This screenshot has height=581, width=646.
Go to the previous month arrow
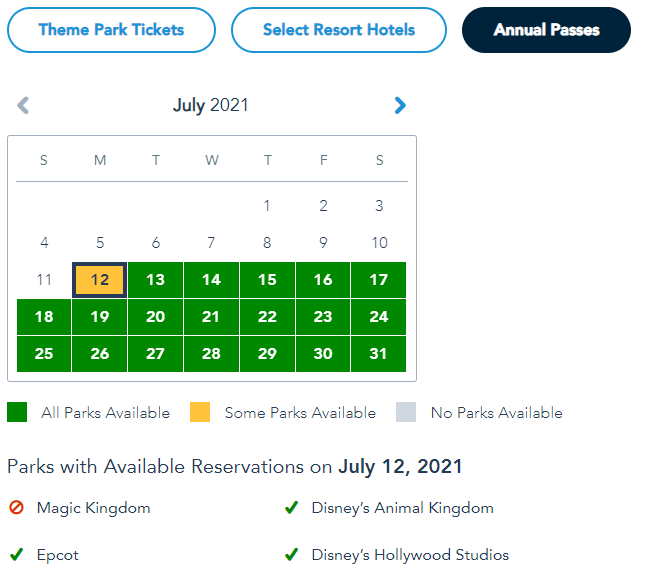(24, 105)
